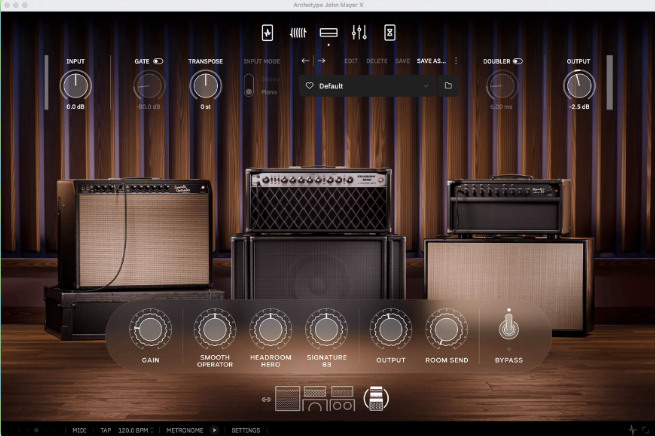Open MIDI in the bottom bar
This screenshot has height=436, width=655.
79,430
